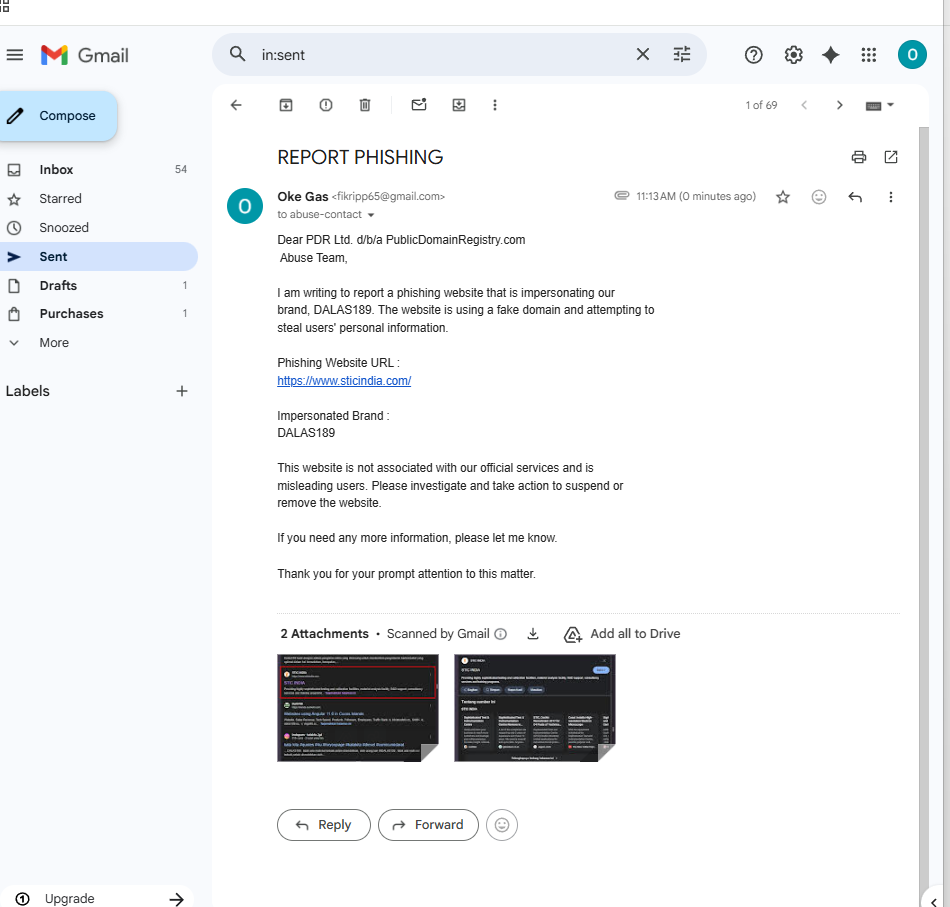Go to the newer email arrow
Image resolution: width=950 pixels, height=907 pixels.
[804, 105]
